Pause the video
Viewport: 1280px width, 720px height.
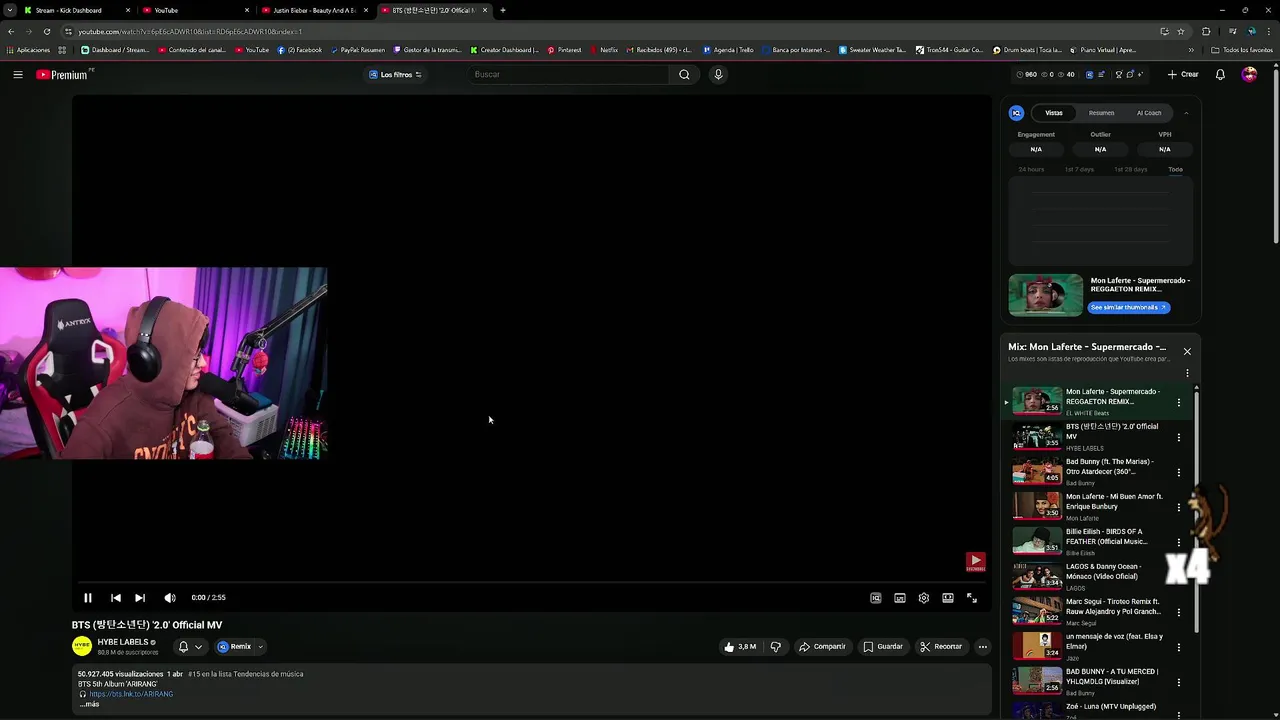coord(87,598)
